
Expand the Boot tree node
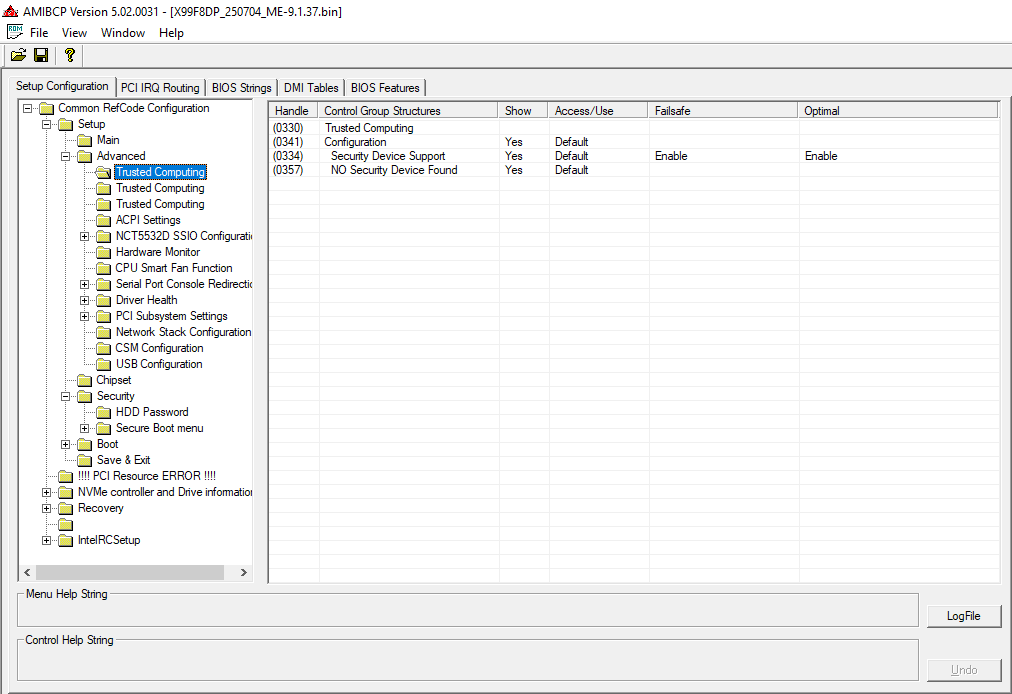coord(65,445)
